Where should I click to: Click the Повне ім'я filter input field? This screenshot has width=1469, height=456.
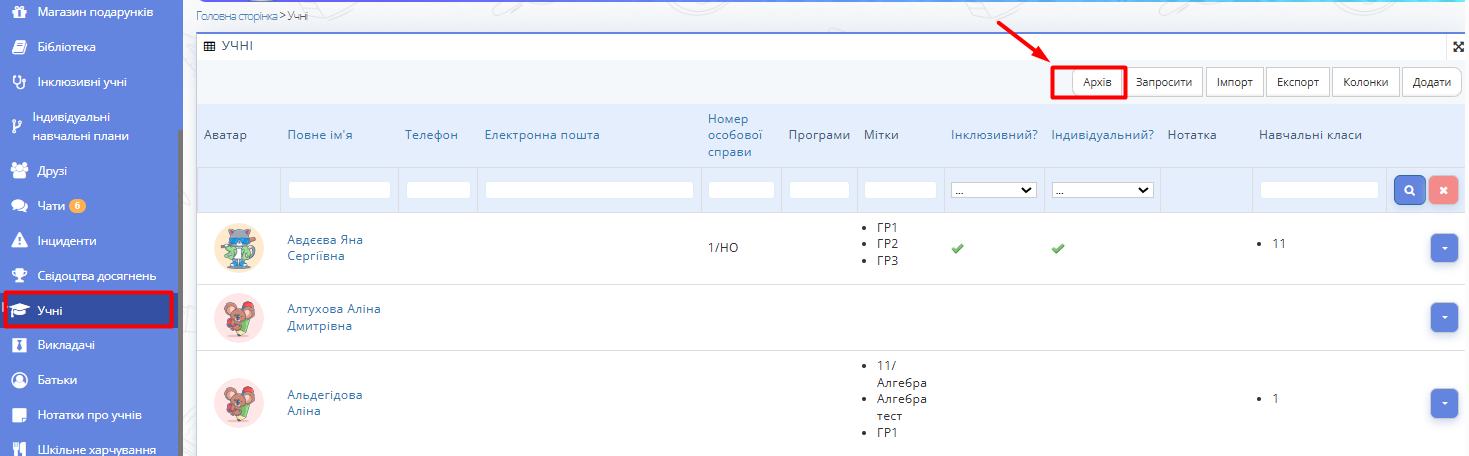[339, 190]
